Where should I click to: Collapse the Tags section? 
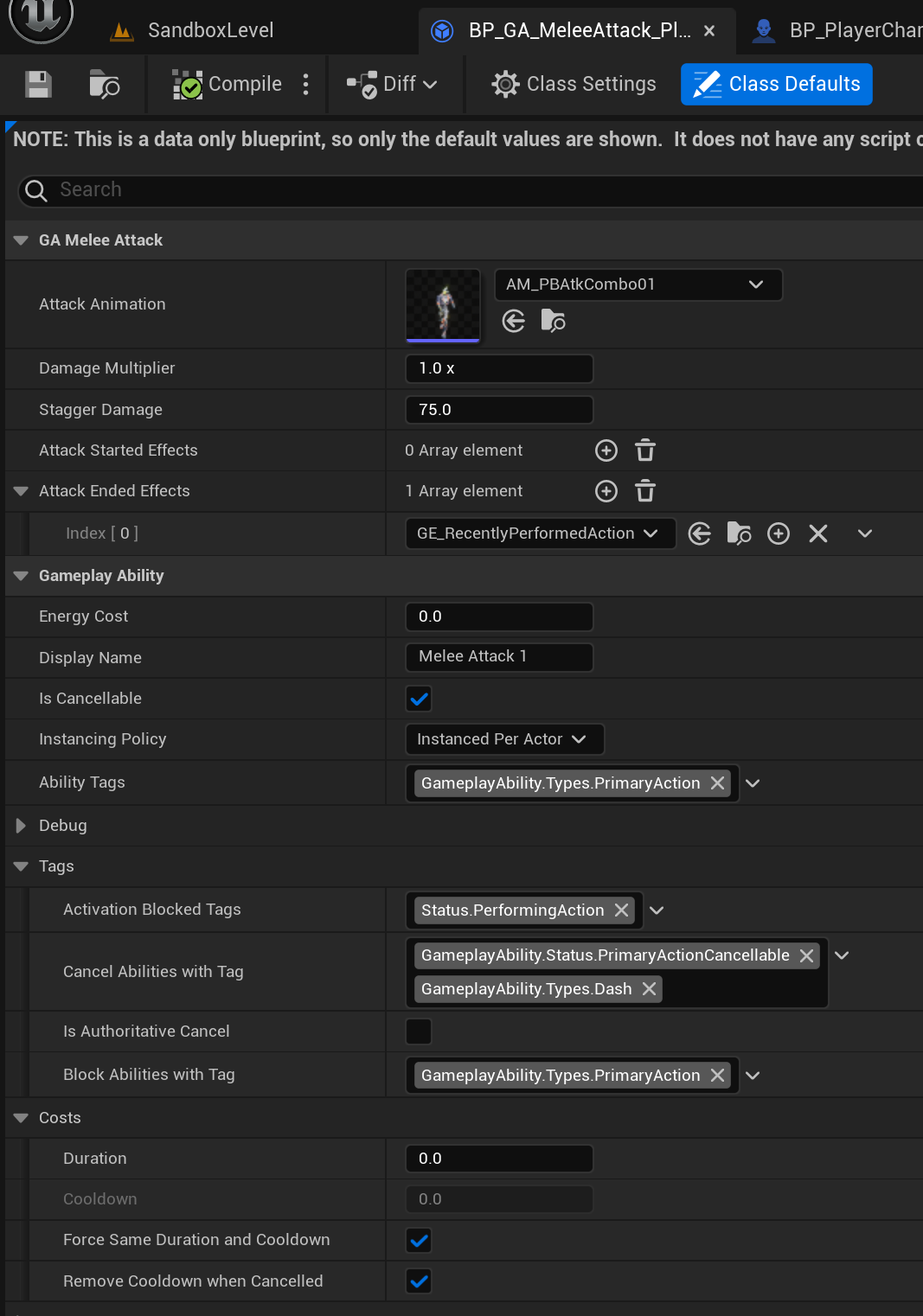[22, 866]
